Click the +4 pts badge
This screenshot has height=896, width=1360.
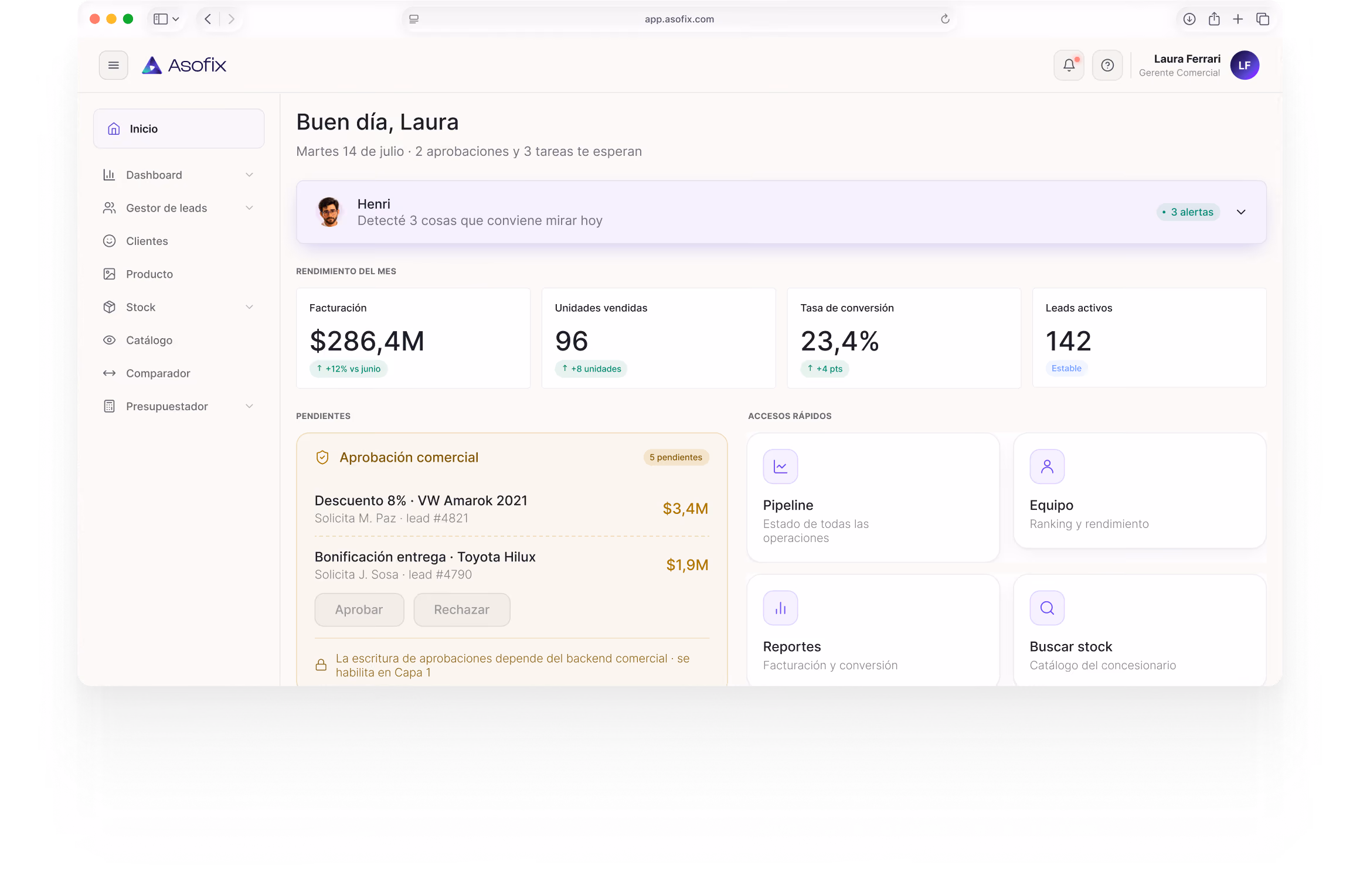click(x=825, y=369)
